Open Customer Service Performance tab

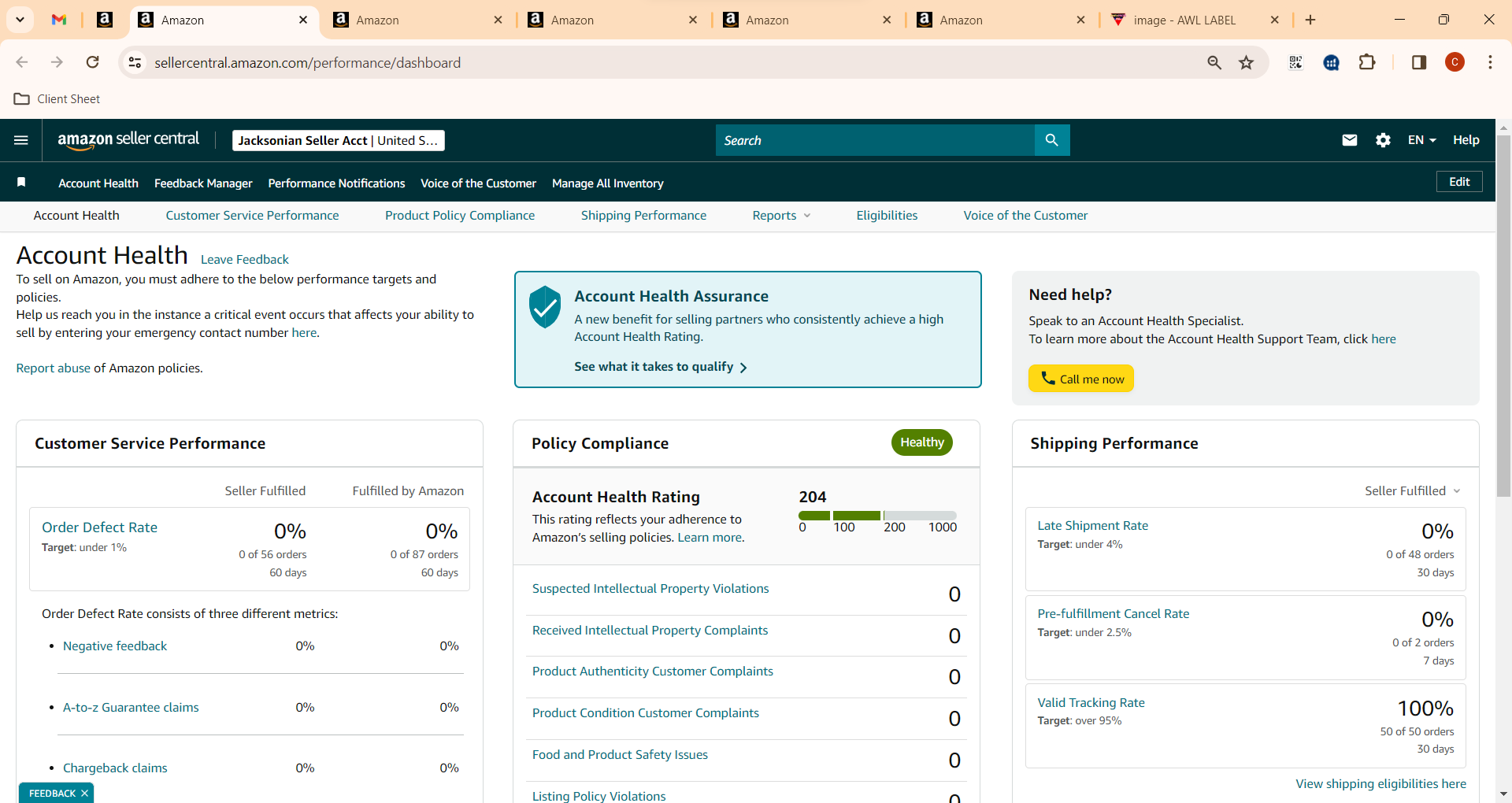252,216
